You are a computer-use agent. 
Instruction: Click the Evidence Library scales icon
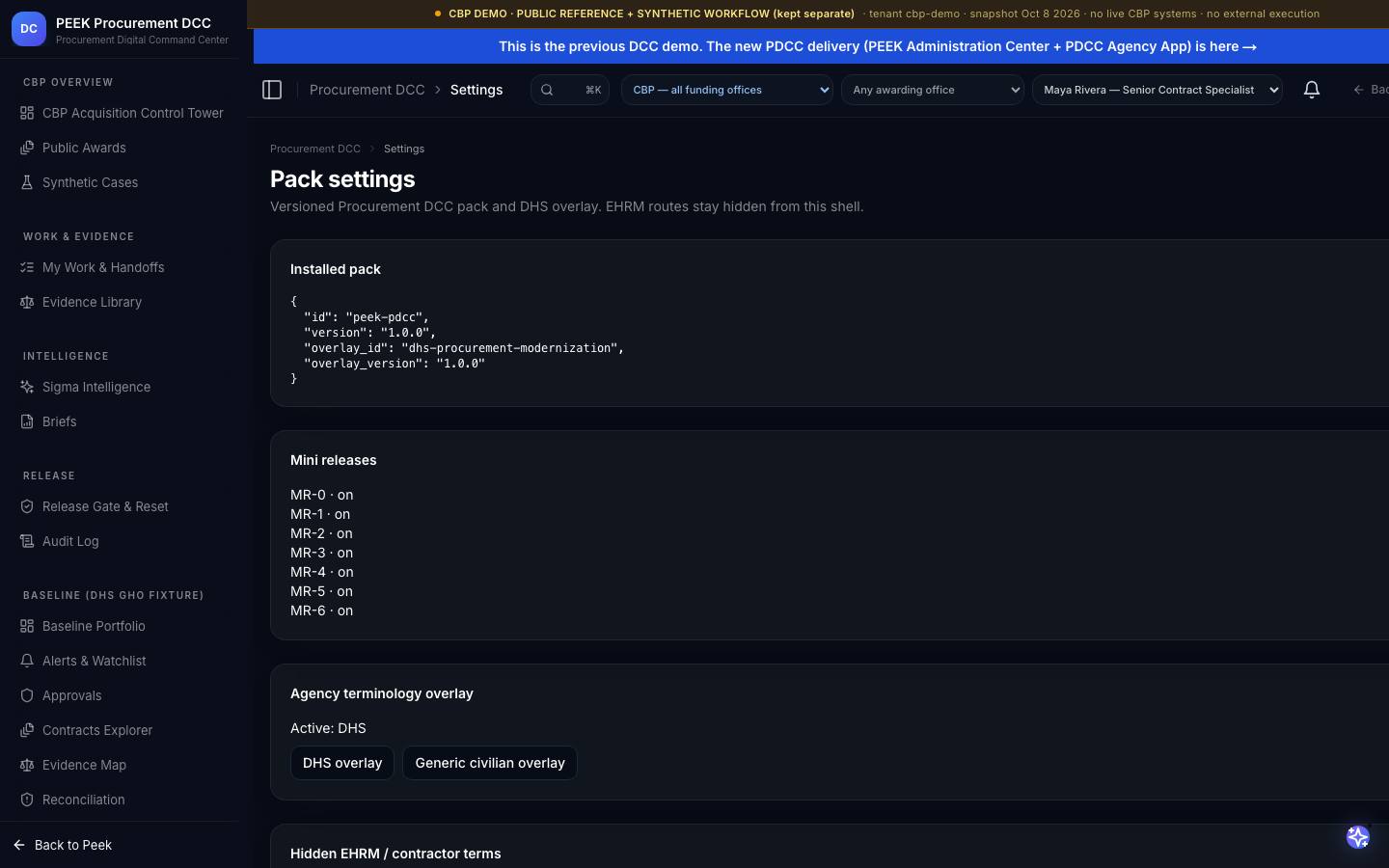point(27,302)
